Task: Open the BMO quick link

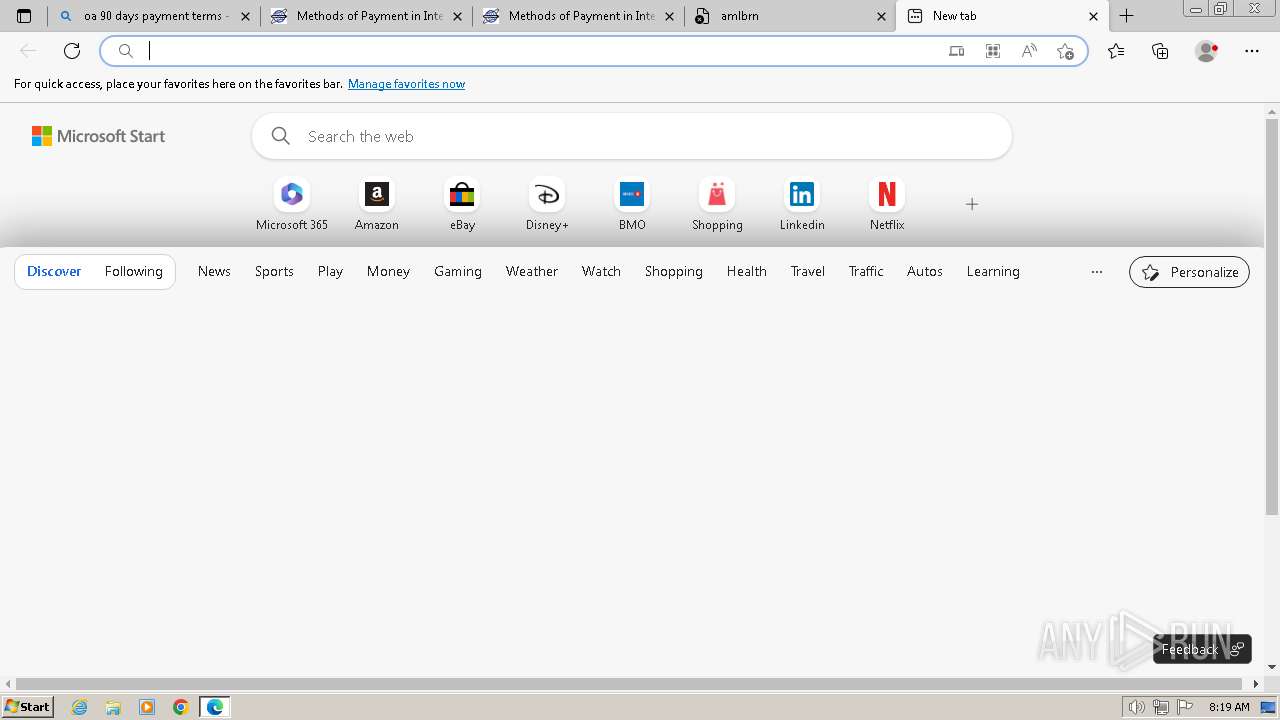Action: tap(632, 205)
